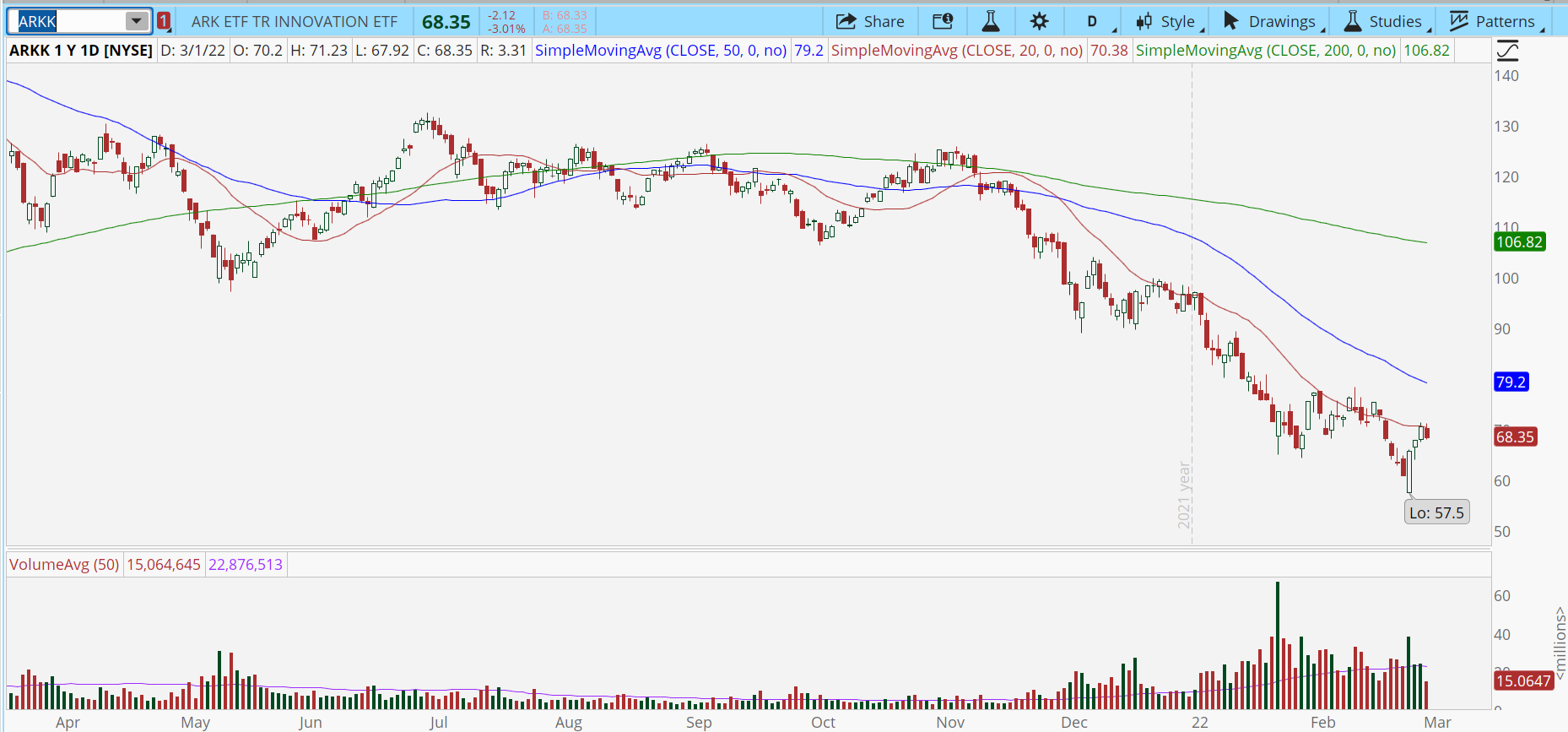Click the flask icon next to Share
Image resolution: width=1568 pixels, height=732 pixels.
tap(991, 21)
